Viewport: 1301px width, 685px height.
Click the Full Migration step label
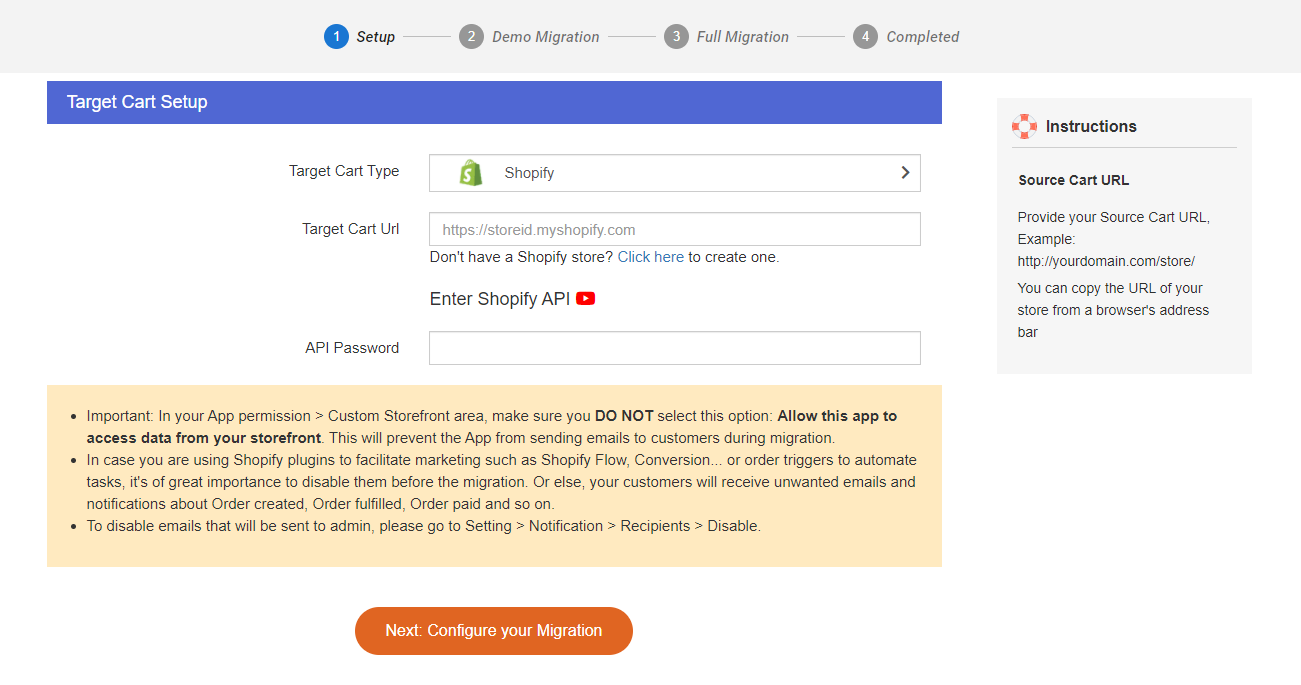click(743, 36)
